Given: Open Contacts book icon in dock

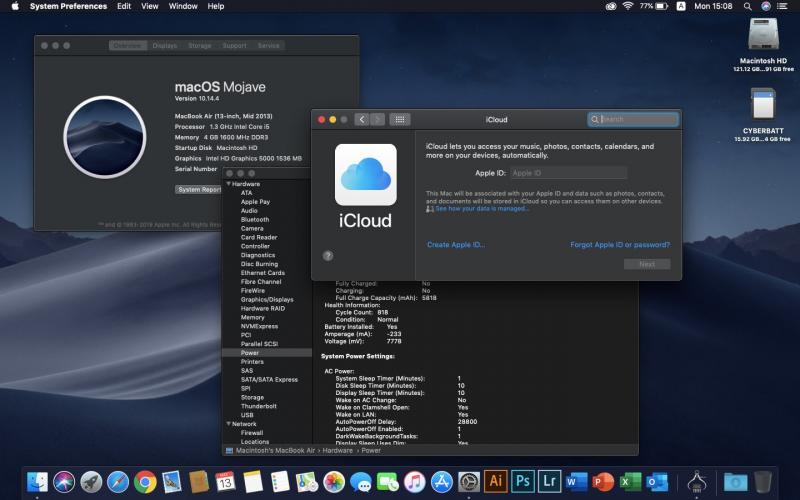Looking at the screenshot, I should [199, 482].
